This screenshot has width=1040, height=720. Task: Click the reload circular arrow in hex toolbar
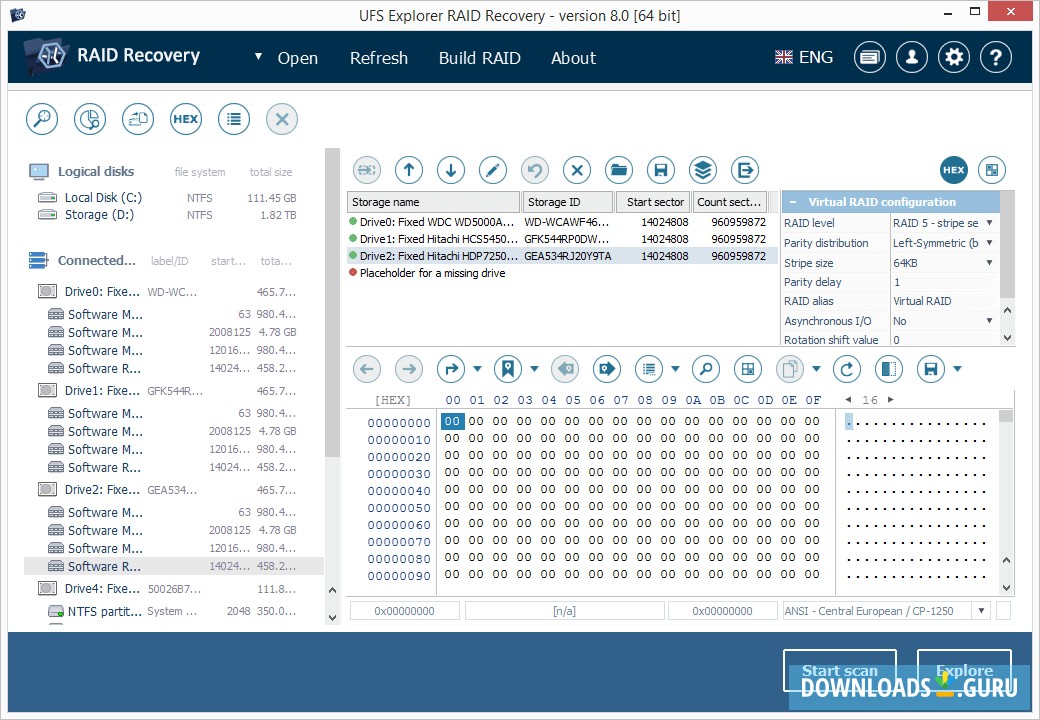[847, 369]
